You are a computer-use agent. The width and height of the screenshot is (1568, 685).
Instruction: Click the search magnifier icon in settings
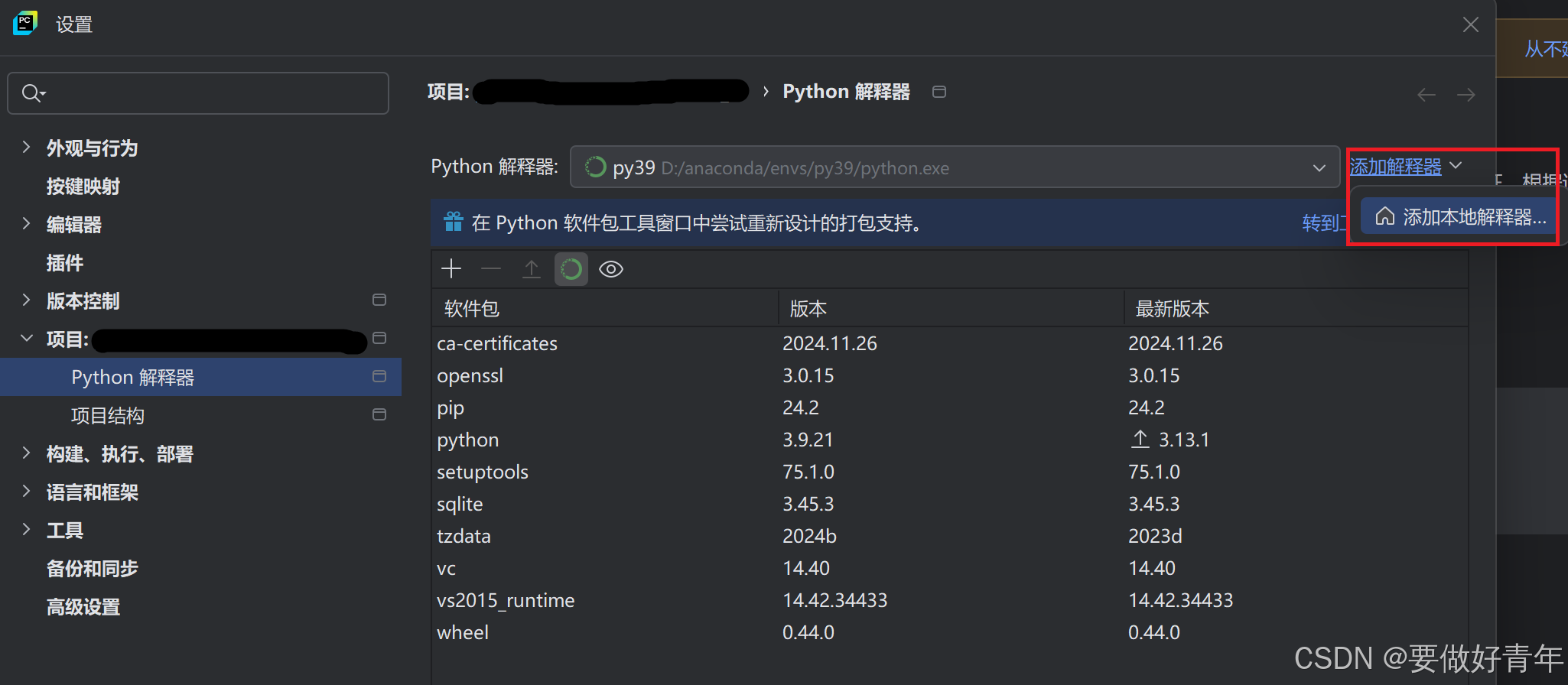[32, 93]
